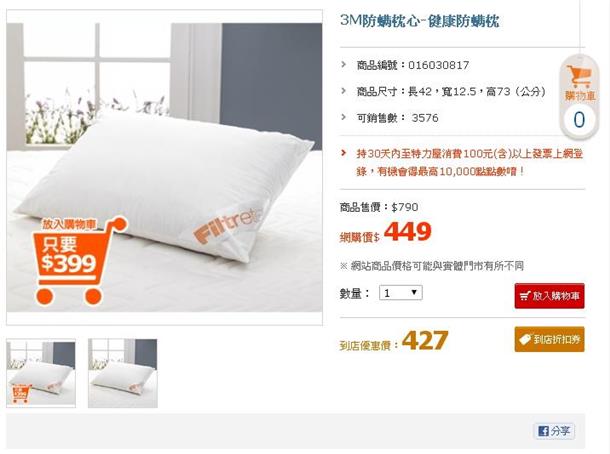Image resolution: width=610 pixels, height=454 pixels.
Task: Click the 可銷售數 bullet arrow
Action: point(344,117)
